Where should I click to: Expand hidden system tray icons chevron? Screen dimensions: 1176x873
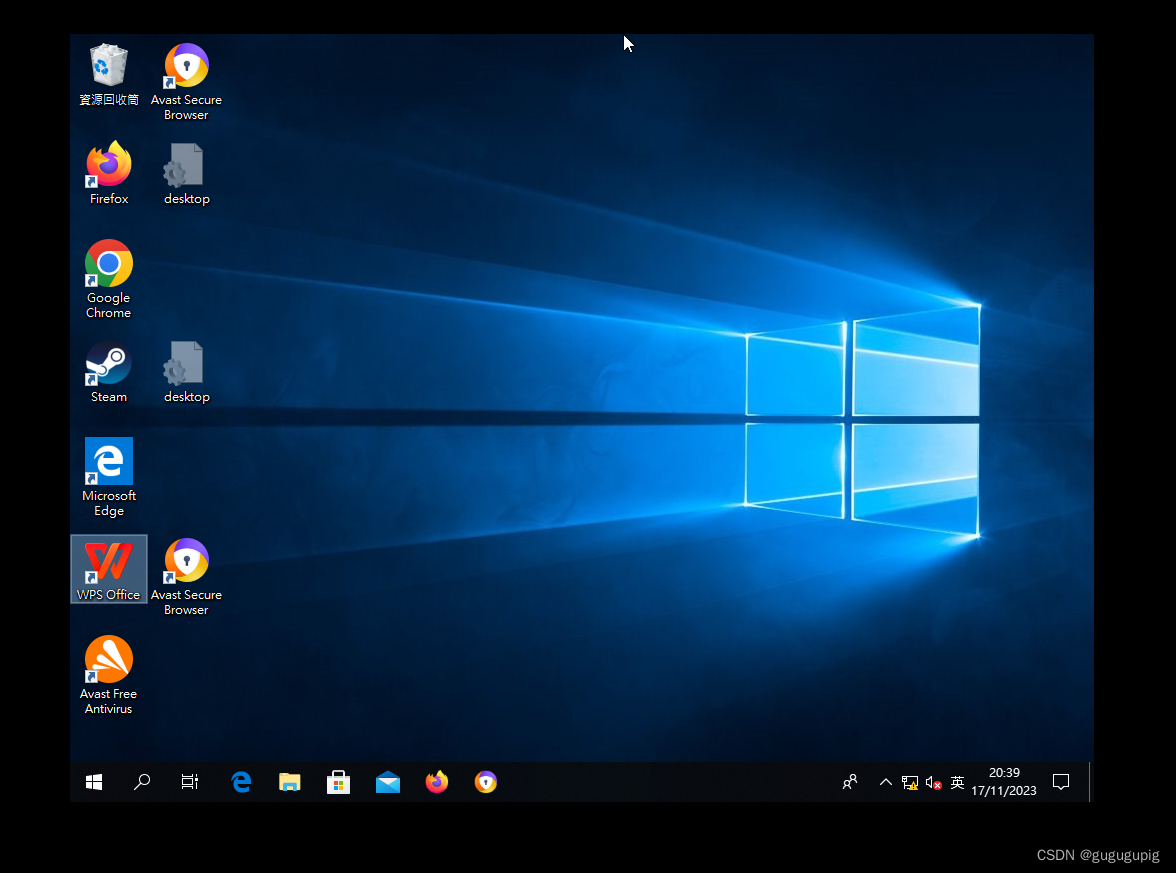point(886,782)
